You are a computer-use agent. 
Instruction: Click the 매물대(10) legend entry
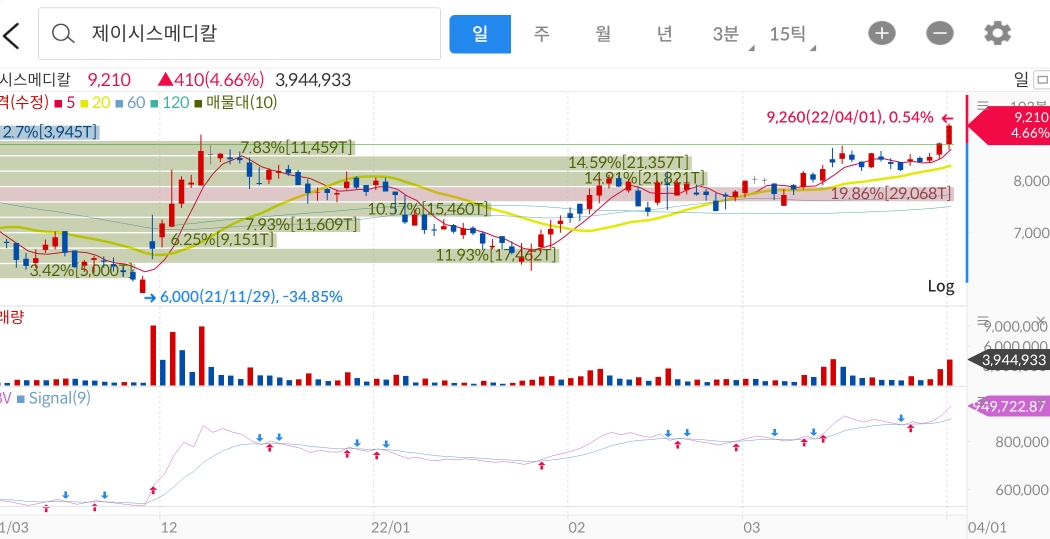pyautogui.click(x=236, y=102)
